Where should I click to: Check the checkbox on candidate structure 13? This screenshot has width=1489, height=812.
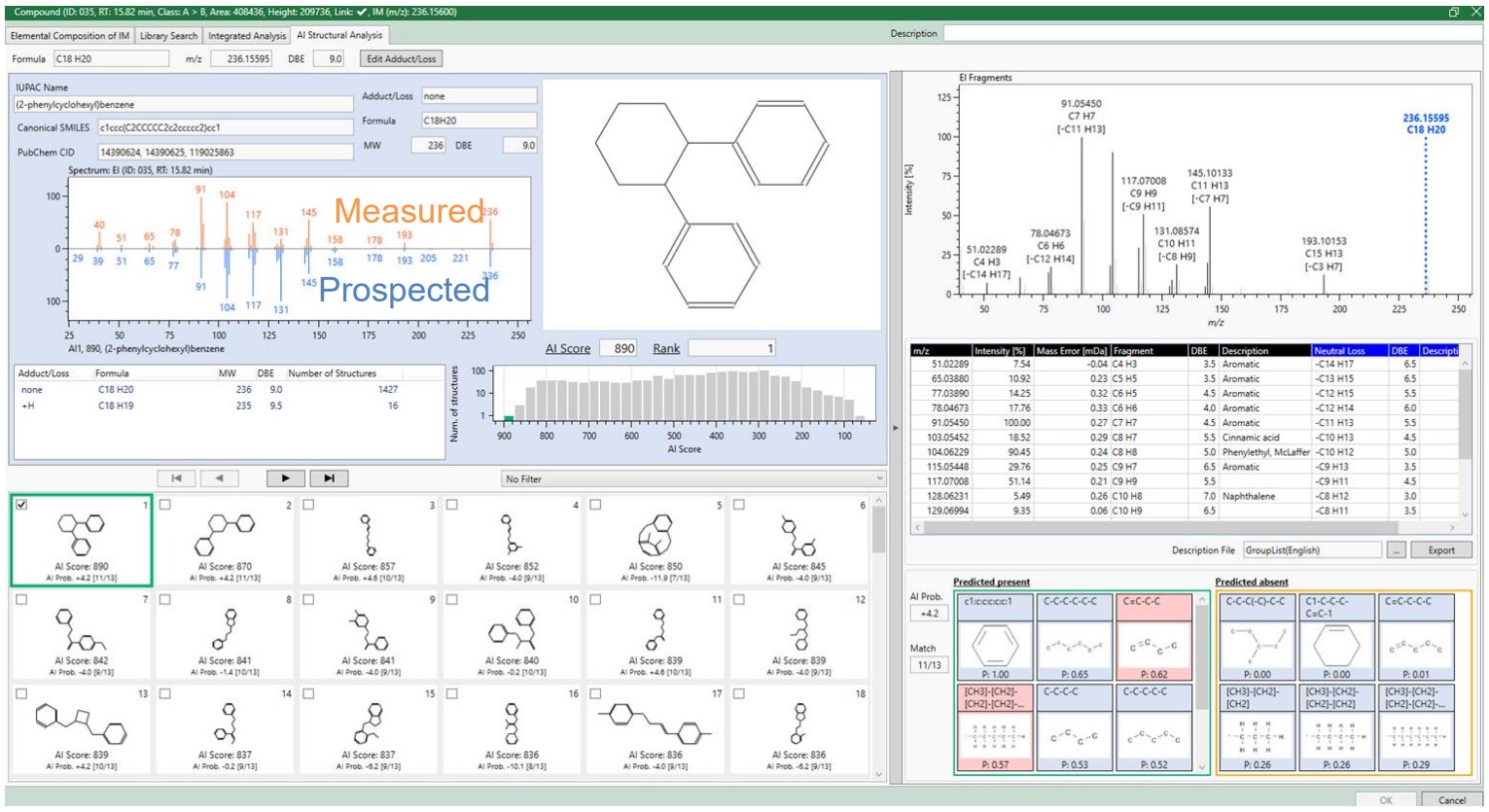pos(21,694)
